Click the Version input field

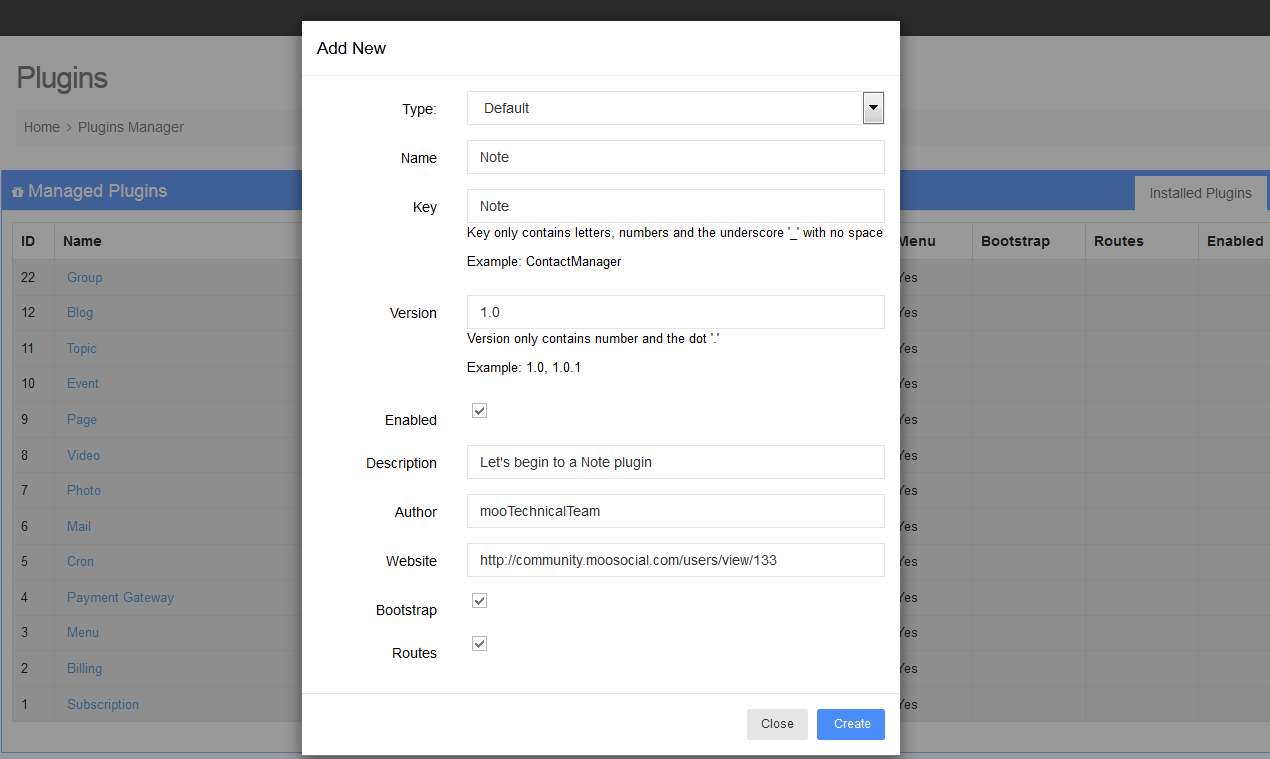675,312
